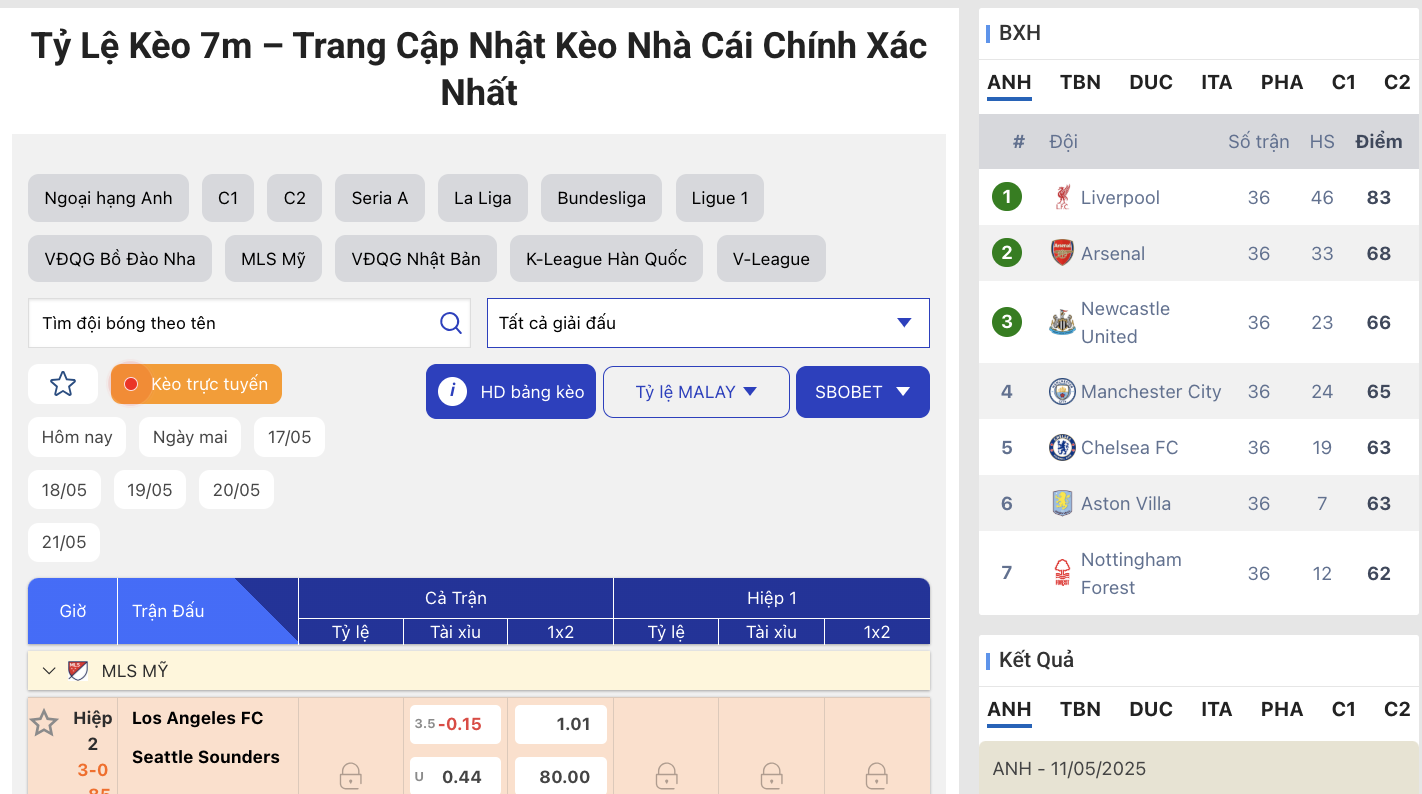The height and width of the screenshot is (794, 1422).
Task: Click the 0.44 under odds cell
Action: click(x=455, y=777)
